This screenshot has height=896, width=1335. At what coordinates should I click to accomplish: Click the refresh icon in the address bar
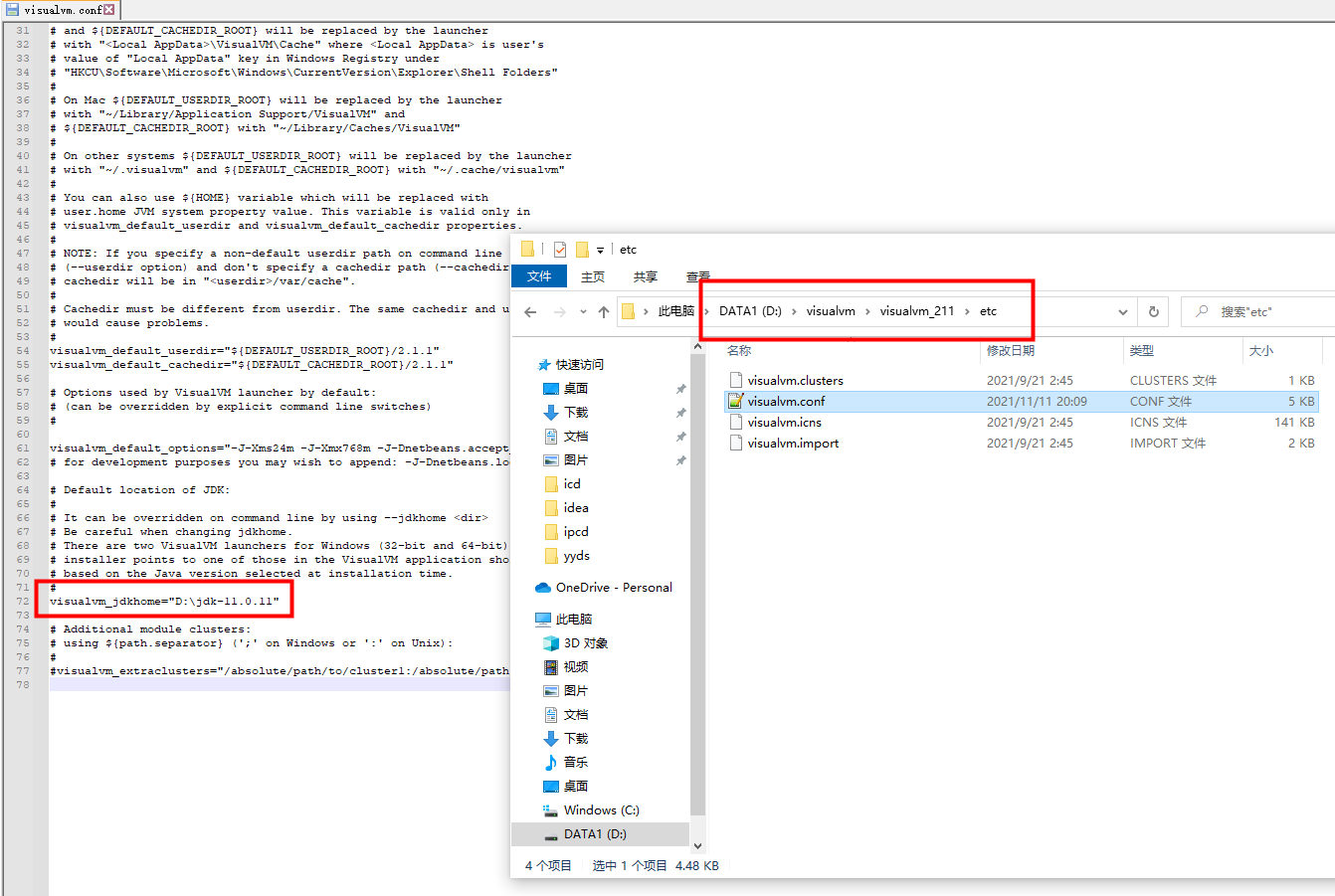coord(1153,310)
